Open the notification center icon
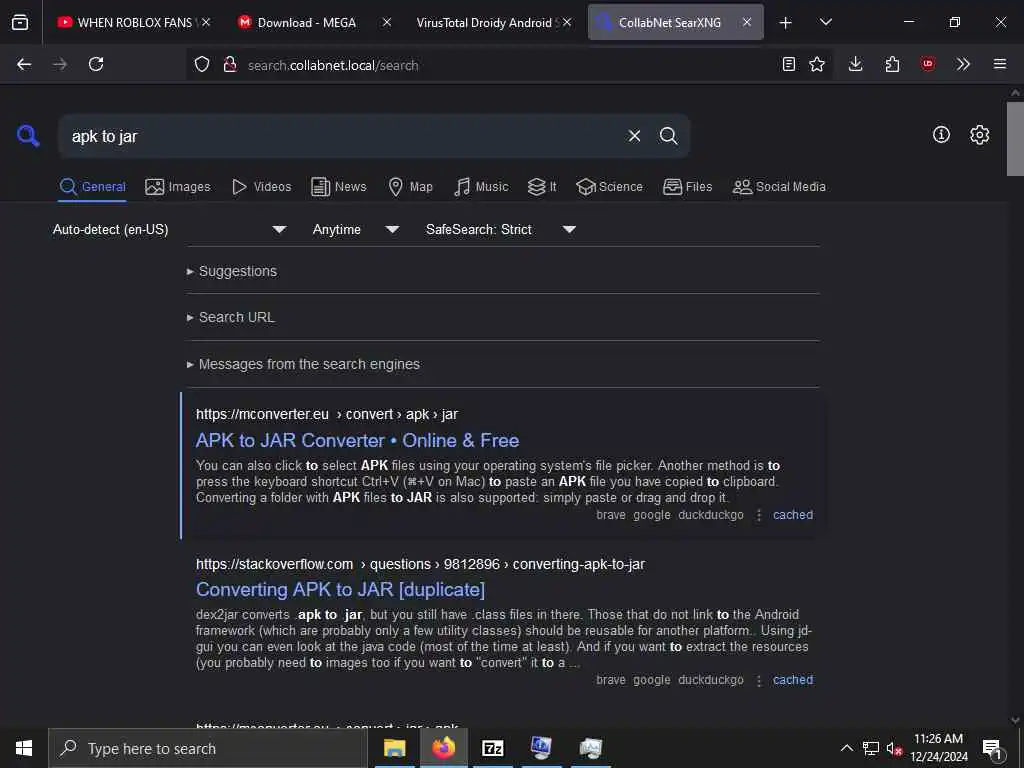The height and width of the screenshot is (768, 1024). click(x=993, y=748)
